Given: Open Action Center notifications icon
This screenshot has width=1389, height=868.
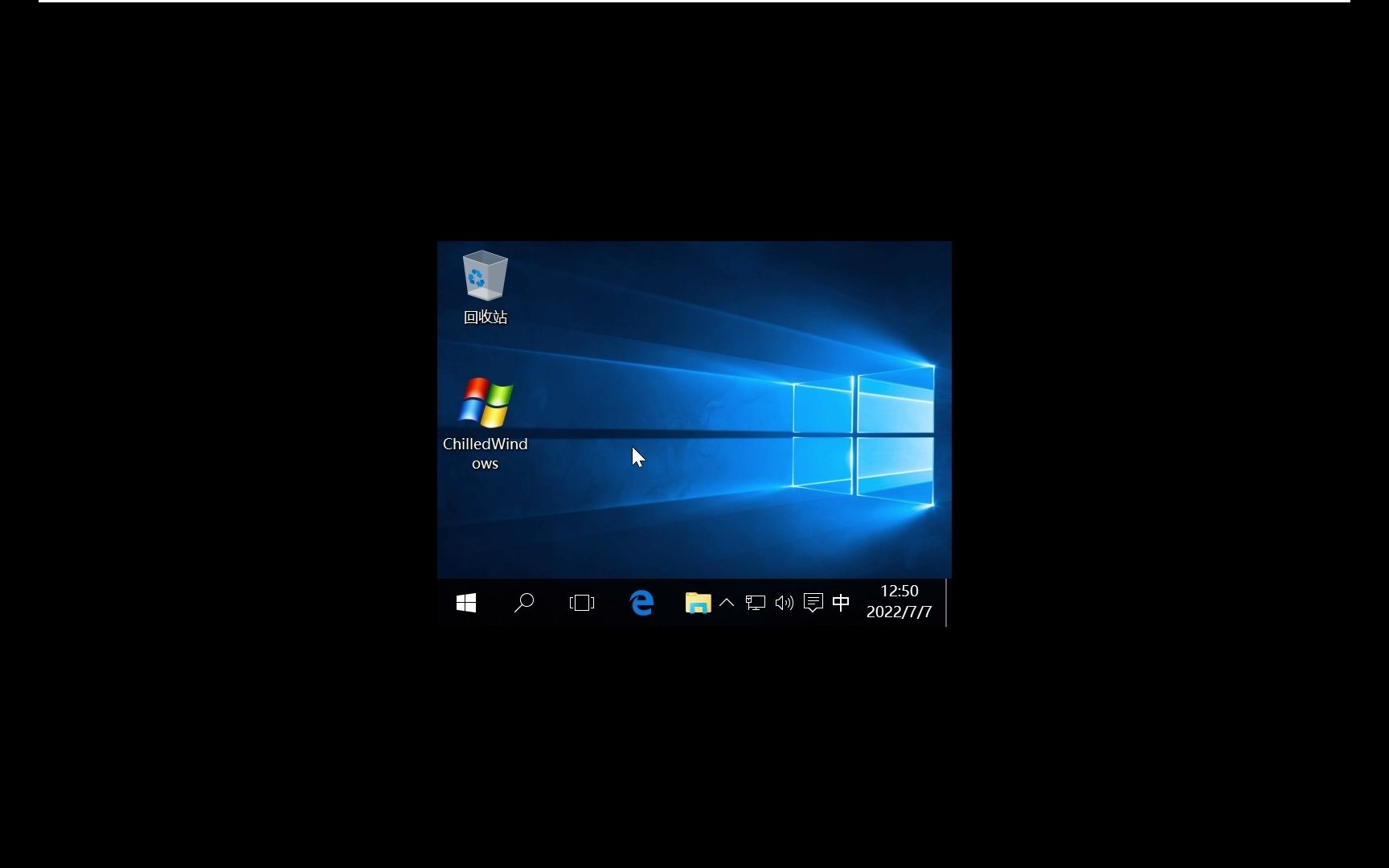Looking at the screenshot, I should coord(813,603).
